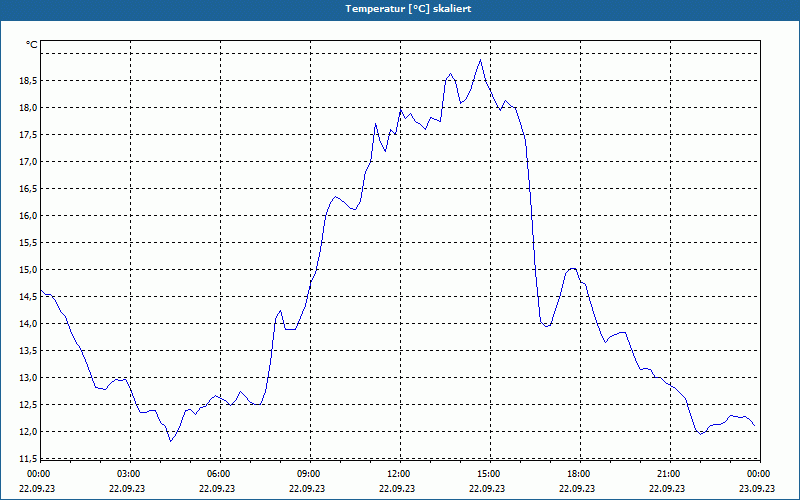Click the 17,5 y-axis label
The height and width of the screenshot is (500, 800).
coord(27,135)
